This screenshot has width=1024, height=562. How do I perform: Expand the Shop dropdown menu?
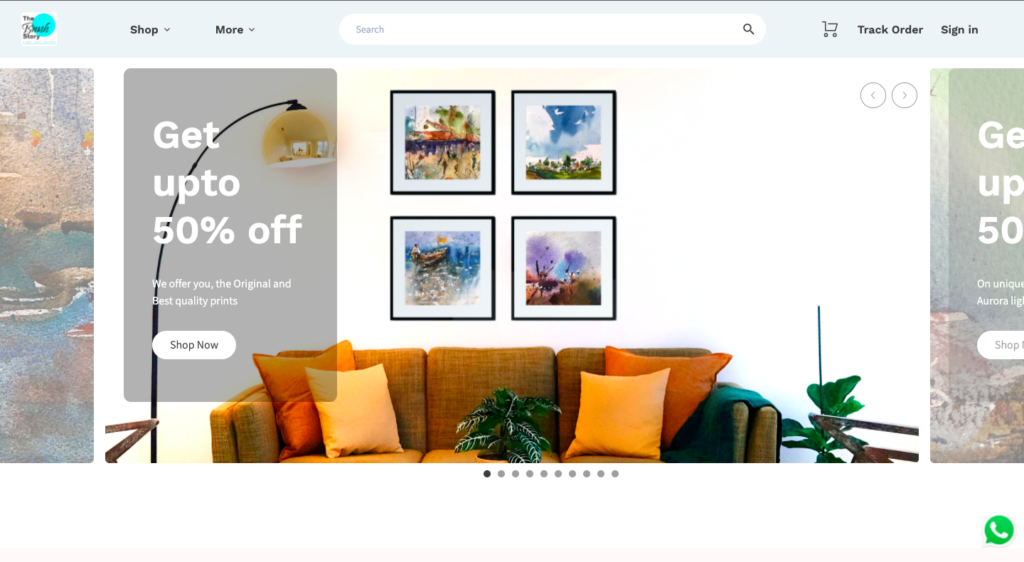click(150, 29)
